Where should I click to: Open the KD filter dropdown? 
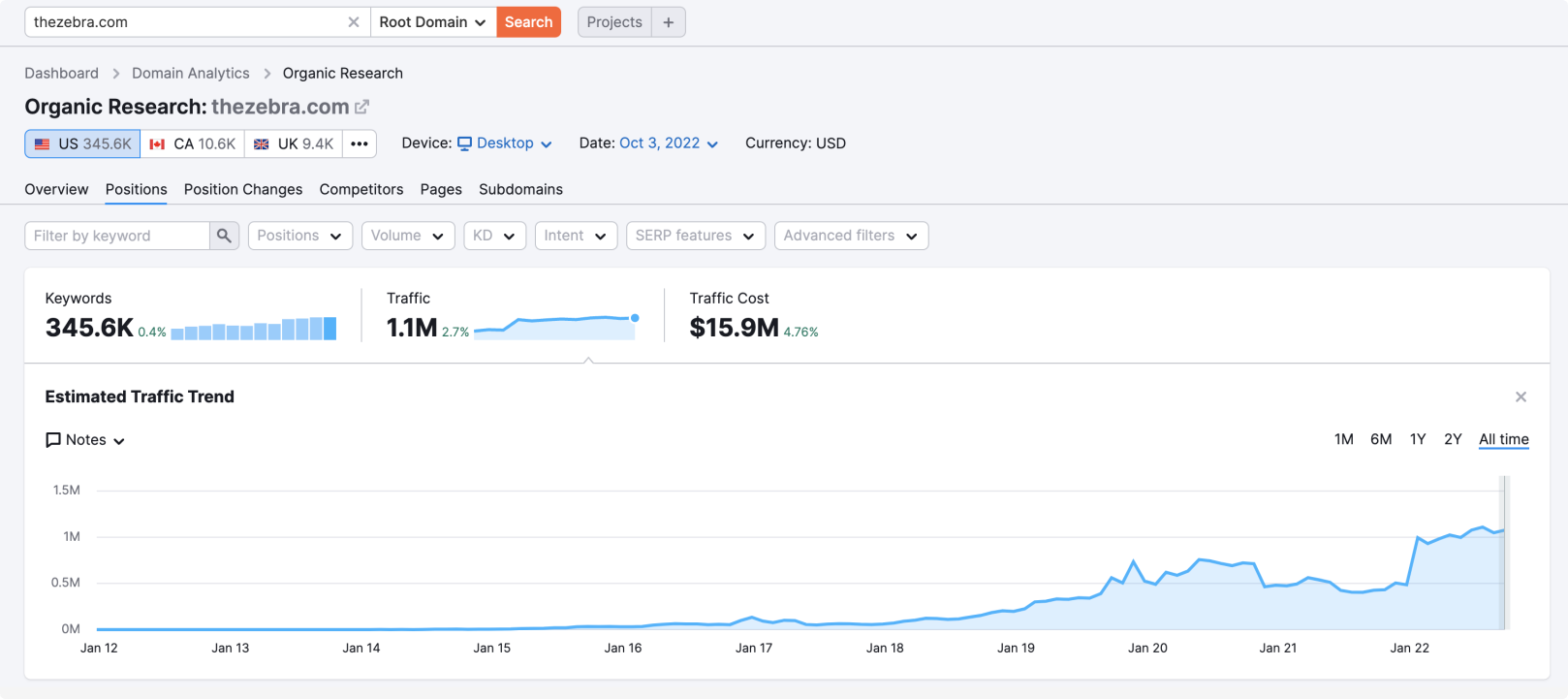[494, 236]
